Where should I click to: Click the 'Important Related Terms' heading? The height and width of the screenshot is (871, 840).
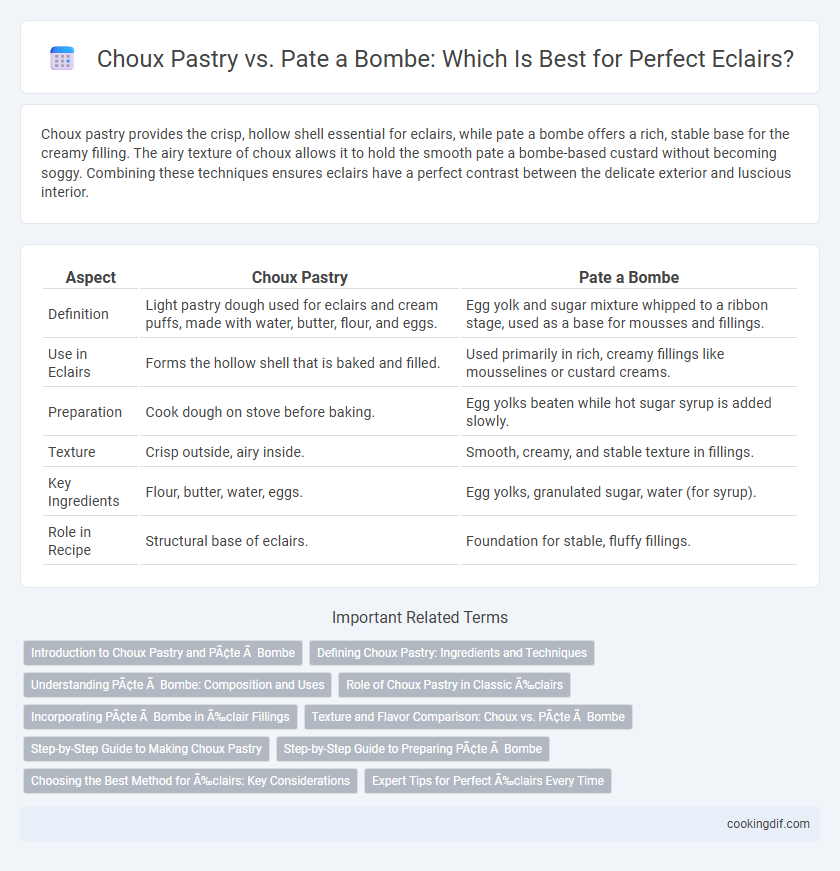(x=420, y=617)
